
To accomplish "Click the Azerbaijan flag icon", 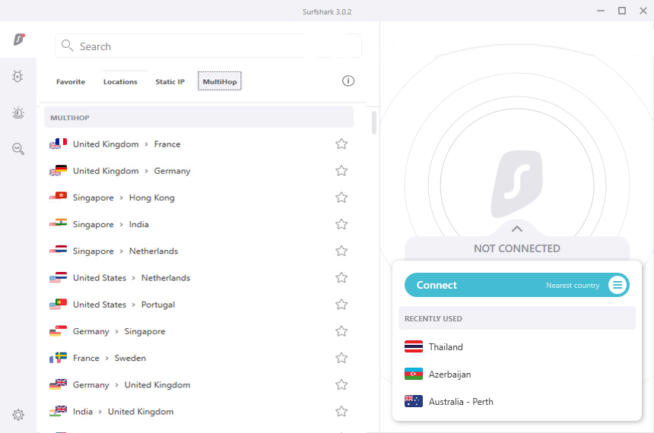I will (x=413, y=374).
